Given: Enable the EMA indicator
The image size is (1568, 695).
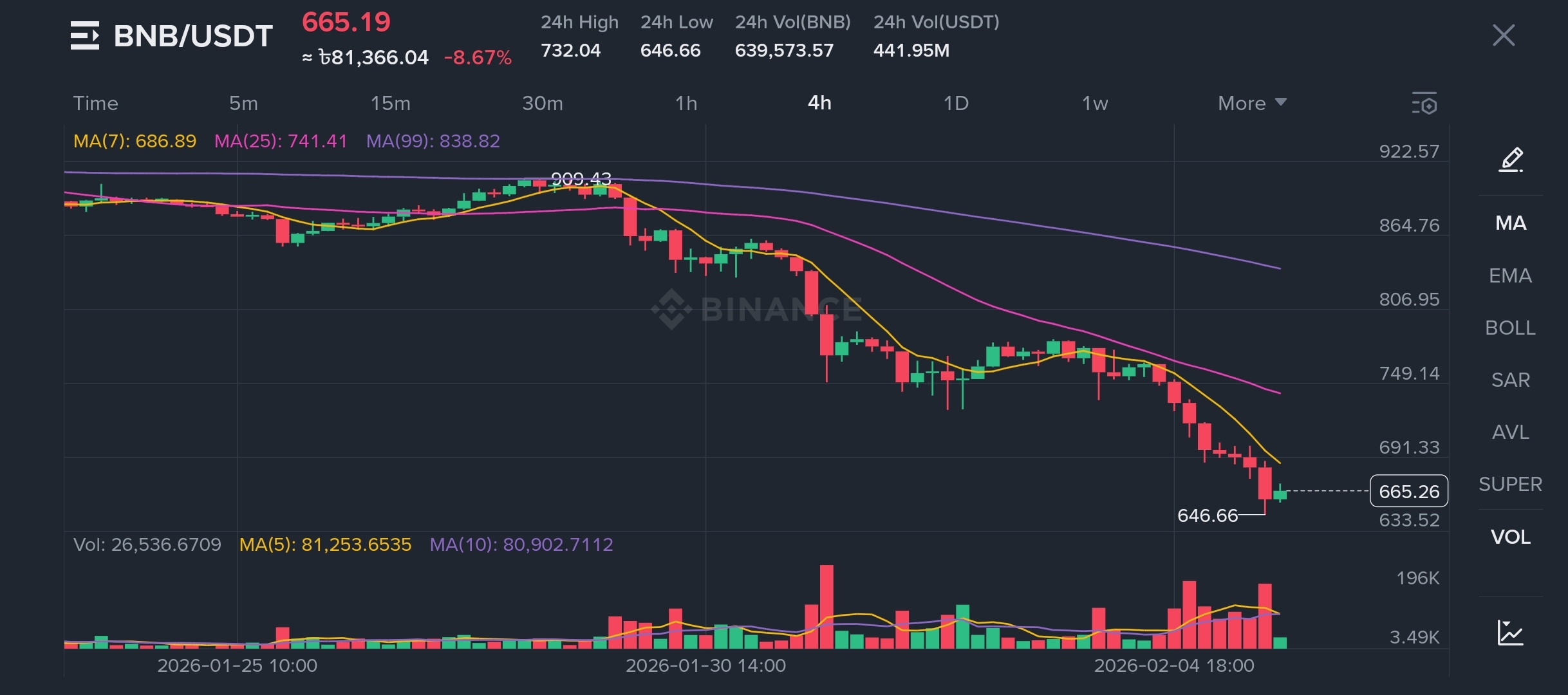Looking at the screenshot, I should point(1510,275).
